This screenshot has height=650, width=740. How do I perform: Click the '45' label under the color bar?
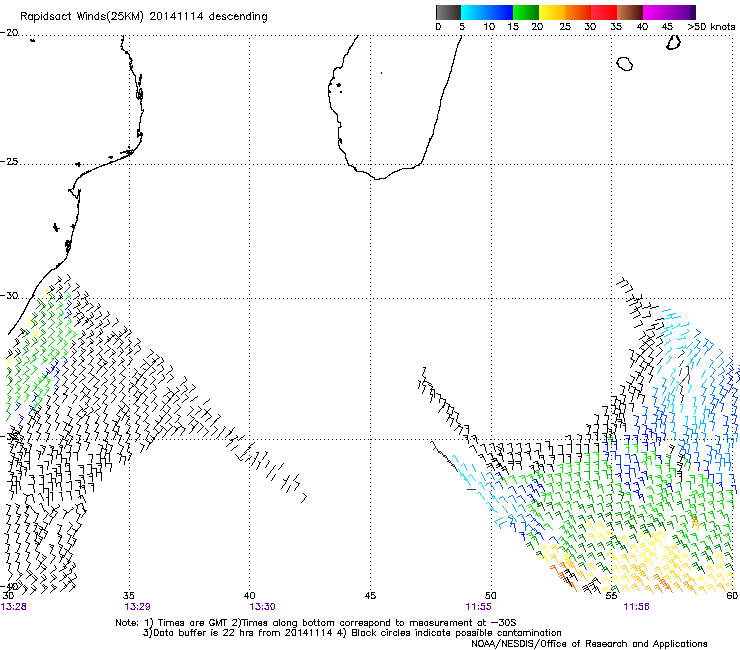coord(667,27)
